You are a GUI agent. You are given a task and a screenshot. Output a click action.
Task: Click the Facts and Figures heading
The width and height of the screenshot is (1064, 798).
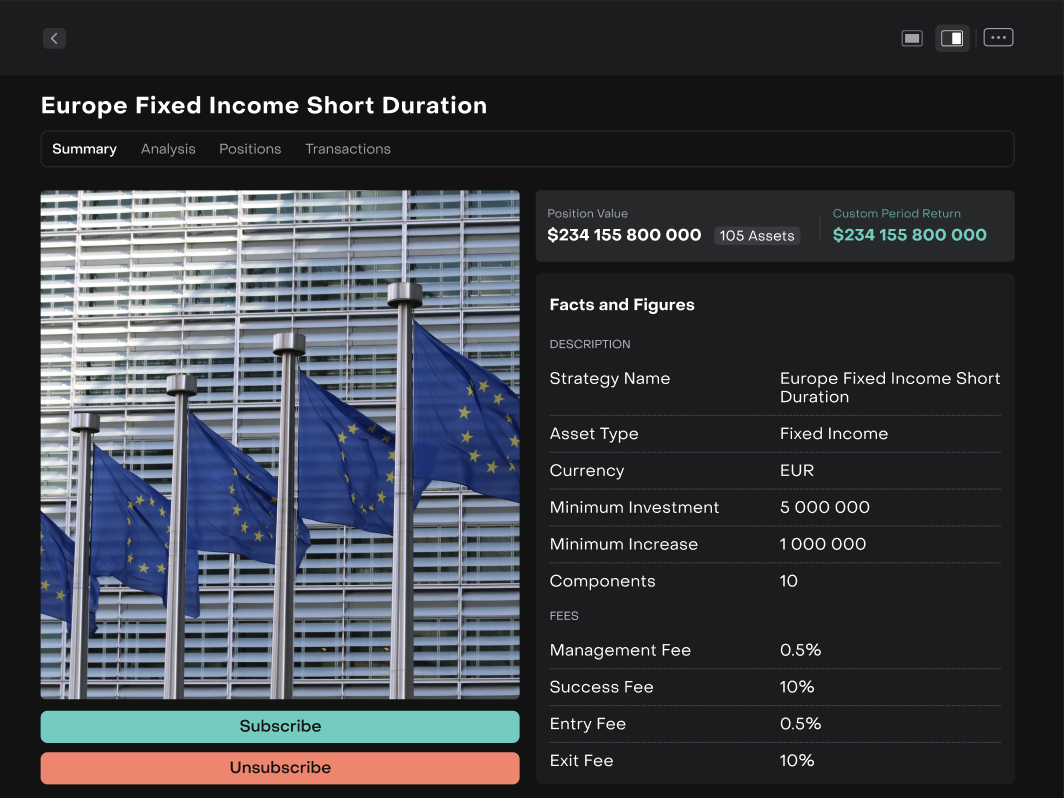point(622,305)
